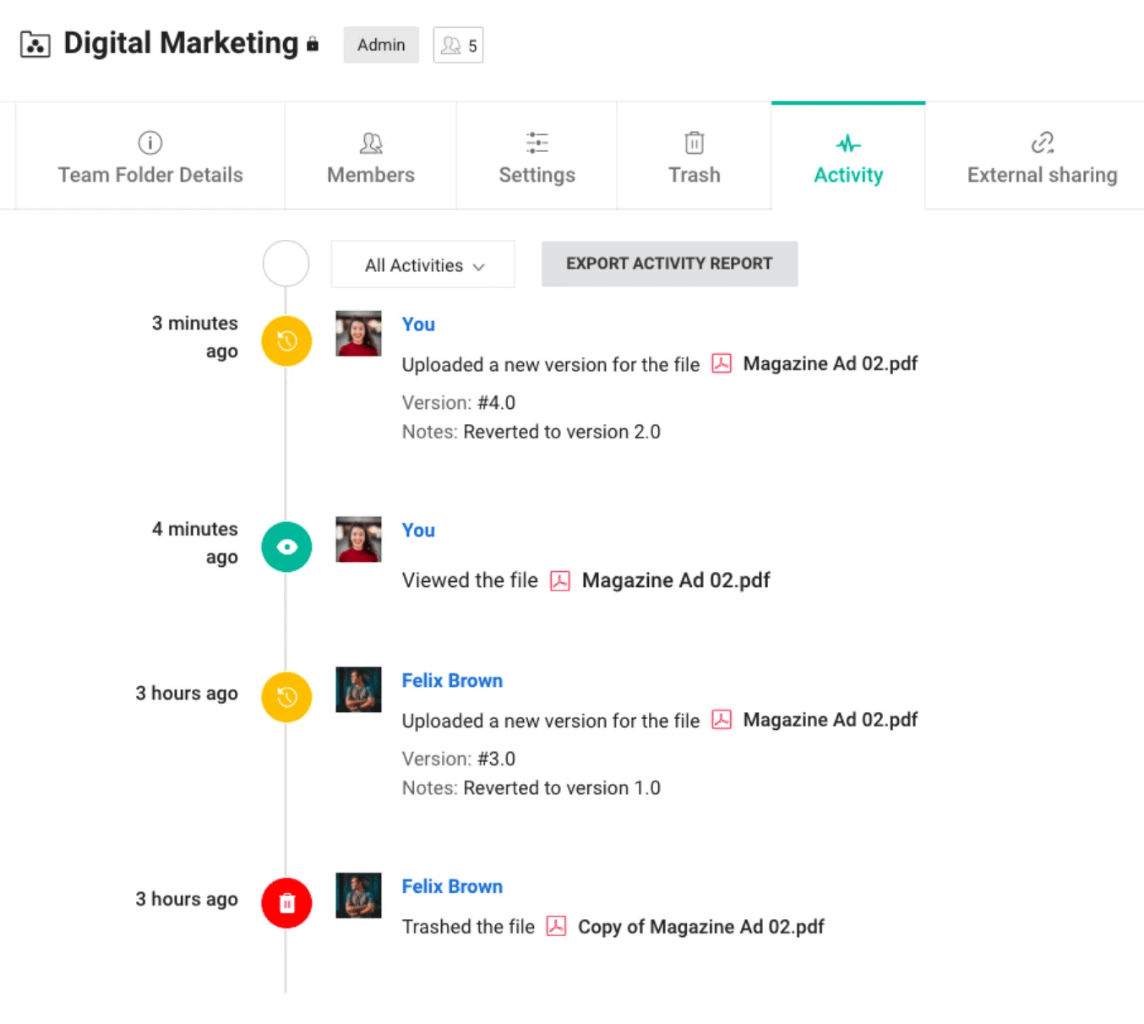Click the yellow version icon at 3 minutes ago
The width and height of the screenshot is (1144, 1024).
click(287, 341)
